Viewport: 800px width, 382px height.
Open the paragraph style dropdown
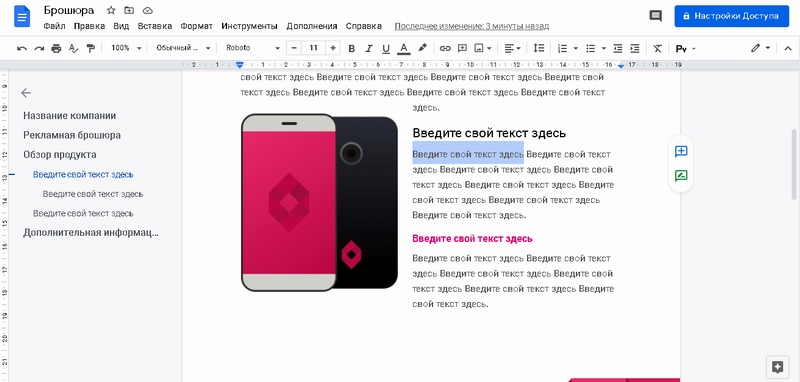pyautogui.click(x=183, y=48)
